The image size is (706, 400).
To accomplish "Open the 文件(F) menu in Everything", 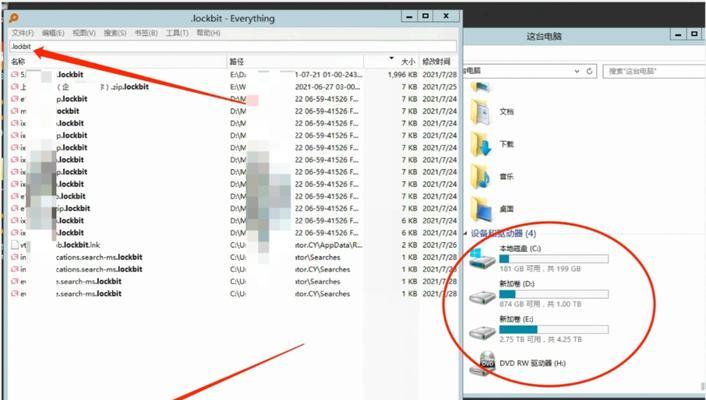I will [23, 33].
